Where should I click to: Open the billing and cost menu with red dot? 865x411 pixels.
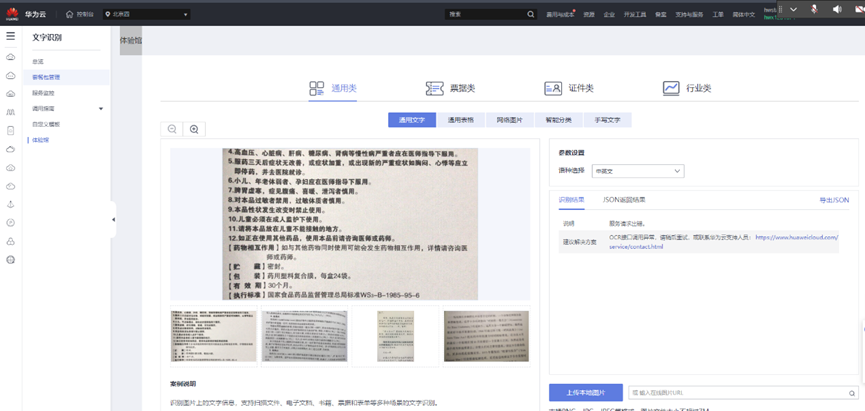(x=560, y=15)
